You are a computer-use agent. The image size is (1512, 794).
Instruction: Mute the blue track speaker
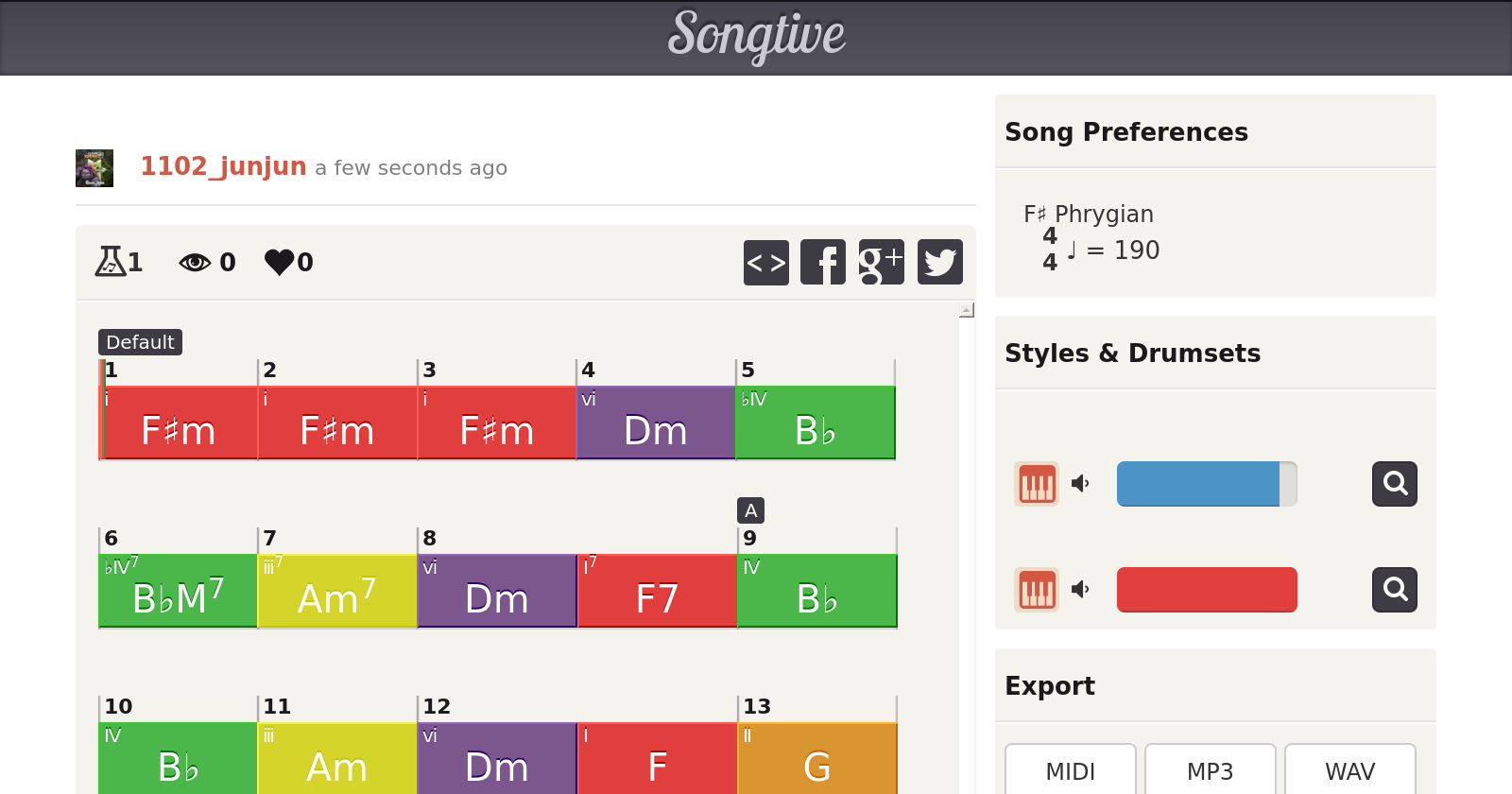1080,484
